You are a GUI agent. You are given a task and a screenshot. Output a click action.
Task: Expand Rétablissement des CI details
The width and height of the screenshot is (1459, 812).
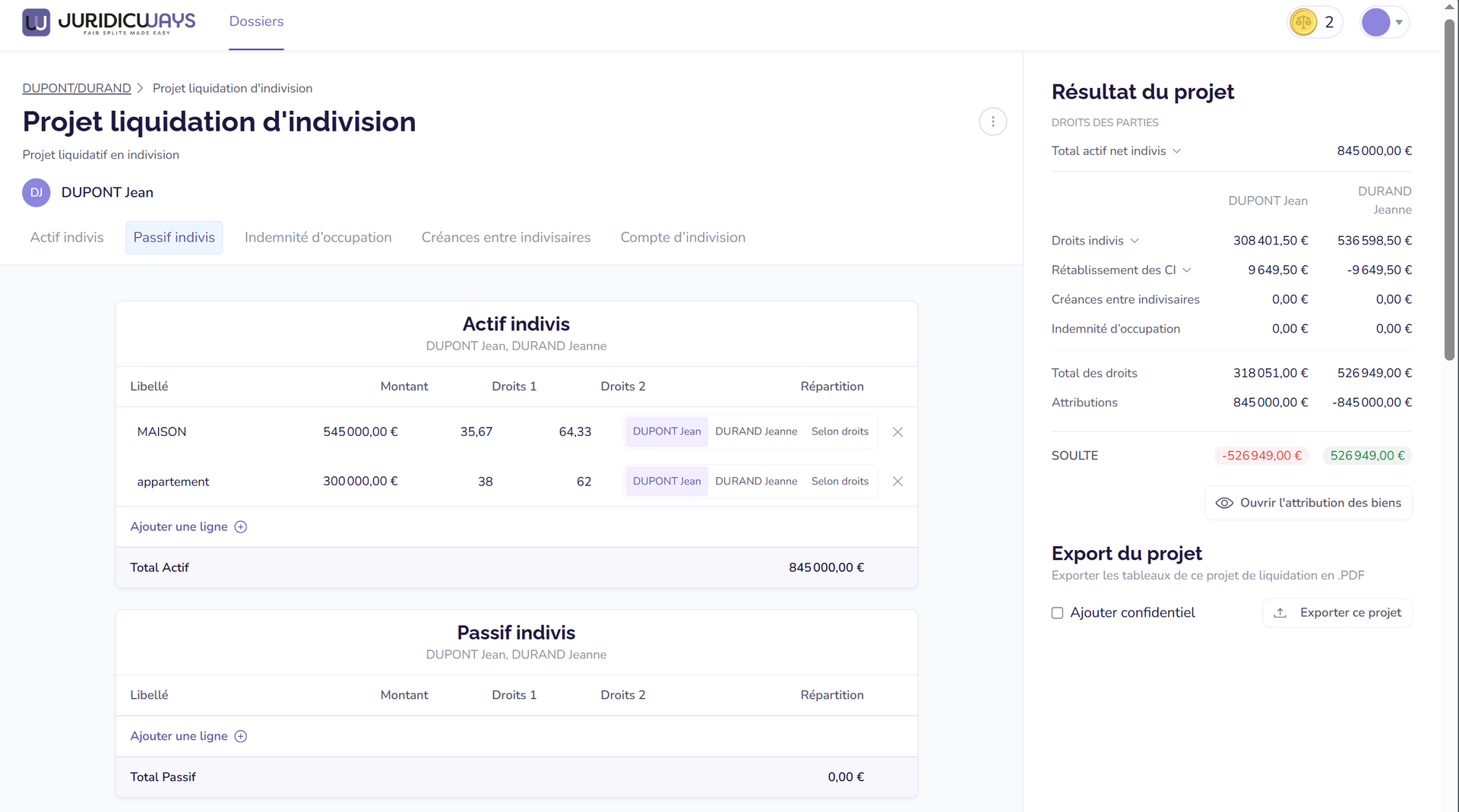click(1187, 270)
